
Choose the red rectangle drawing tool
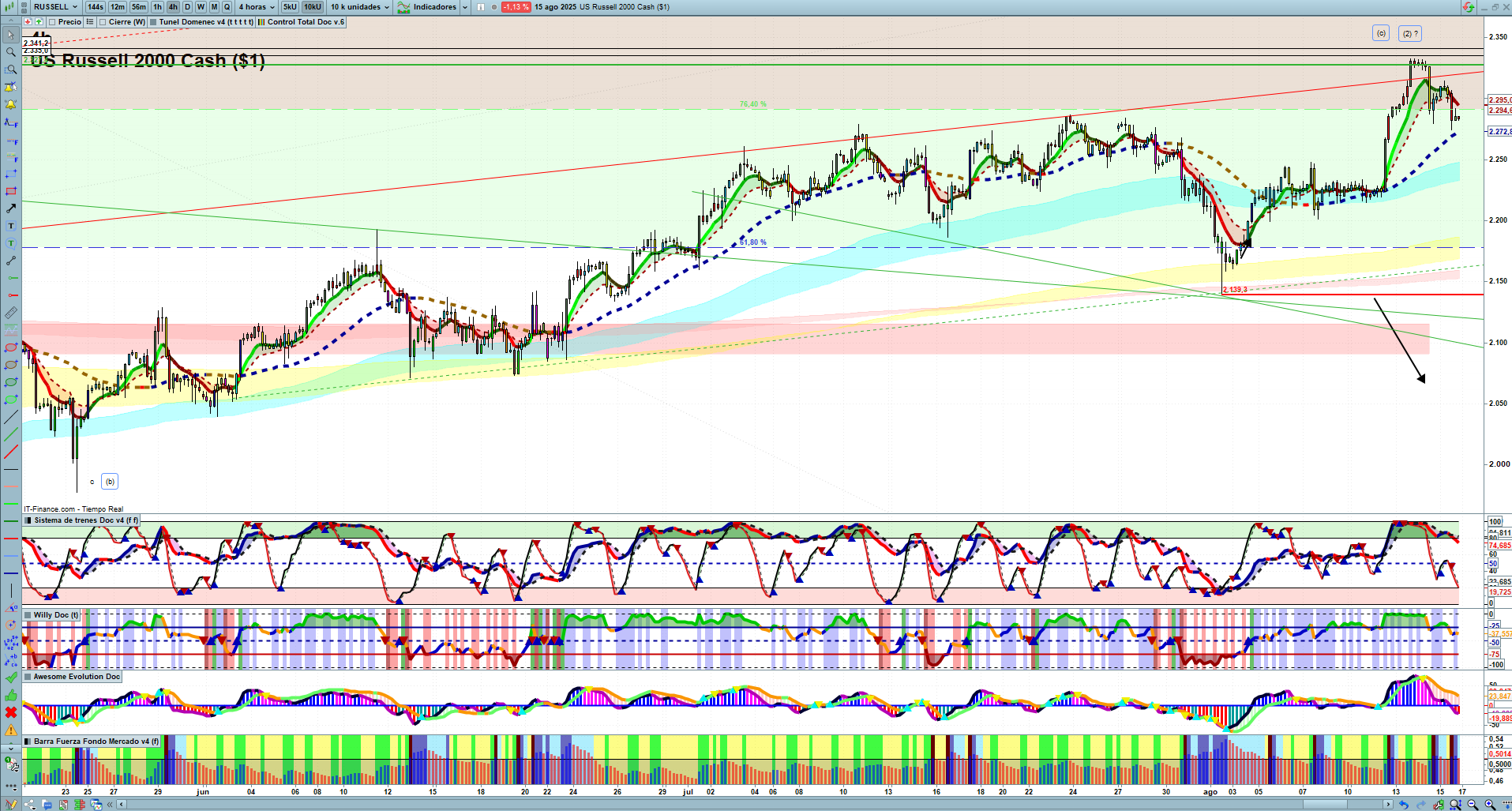coord(11,191)
